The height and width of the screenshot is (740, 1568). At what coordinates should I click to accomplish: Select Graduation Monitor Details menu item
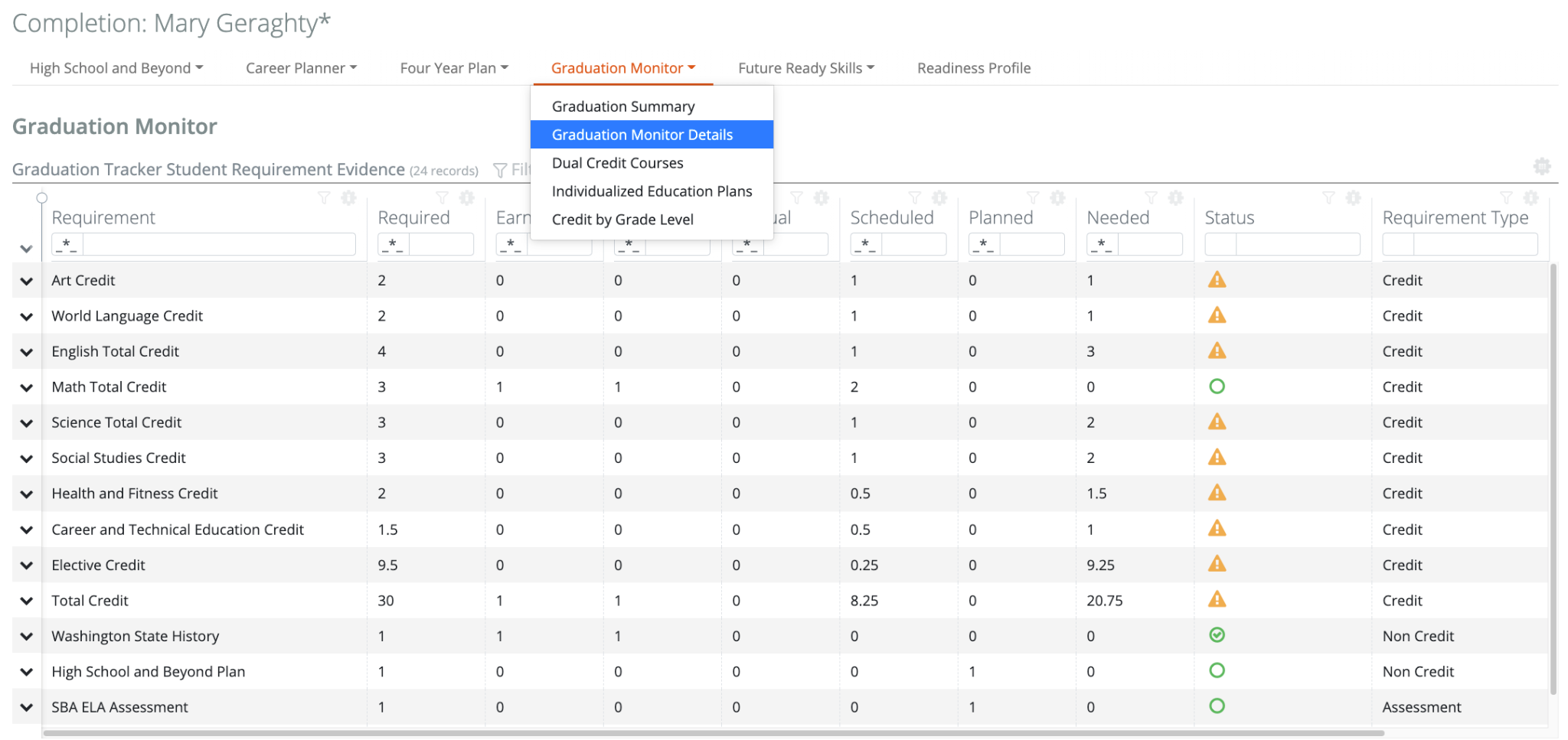652,135
